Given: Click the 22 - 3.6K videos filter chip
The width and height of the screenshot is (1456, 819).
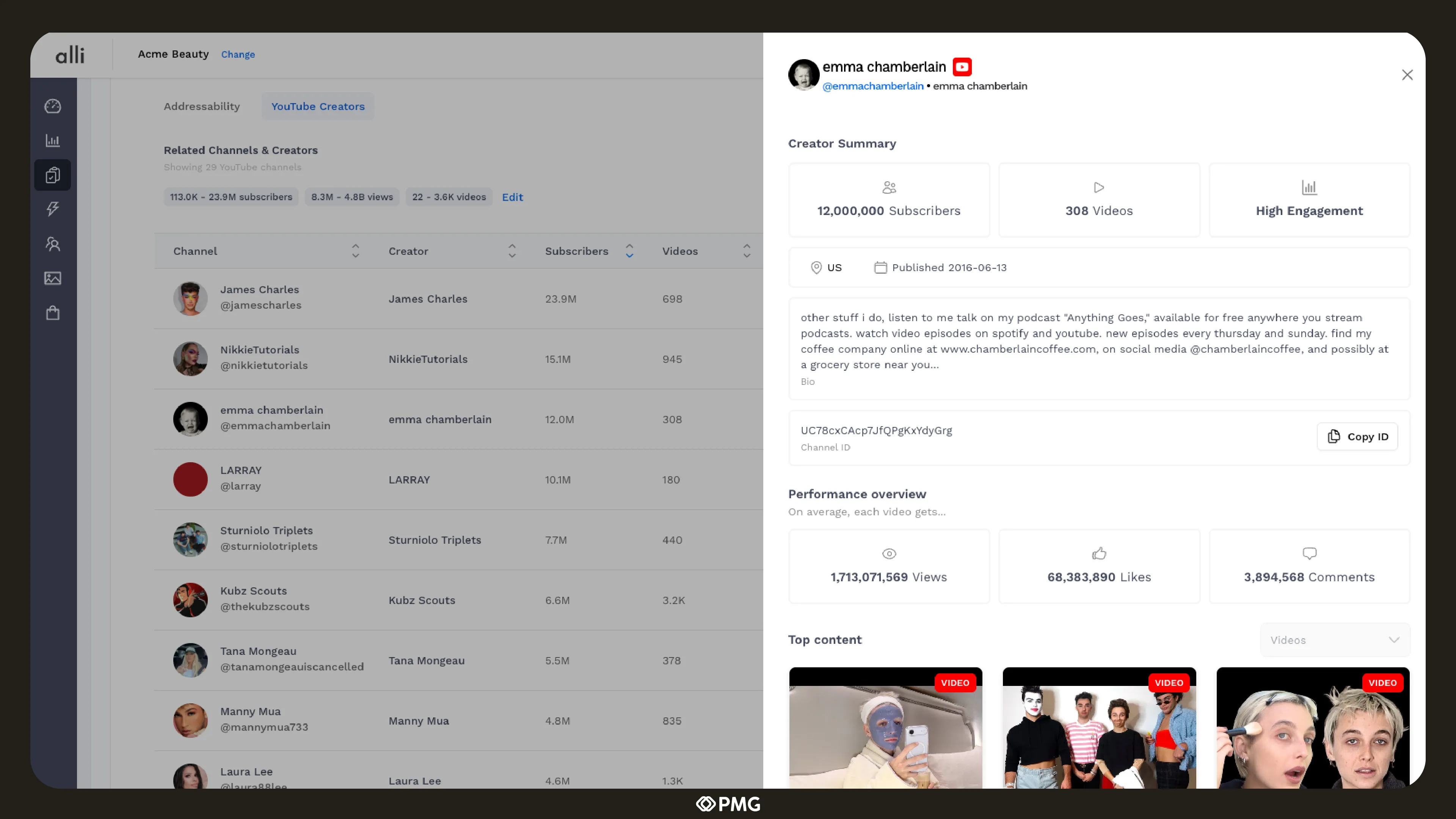Looking at the screenshot, I should tap(449, 197).
